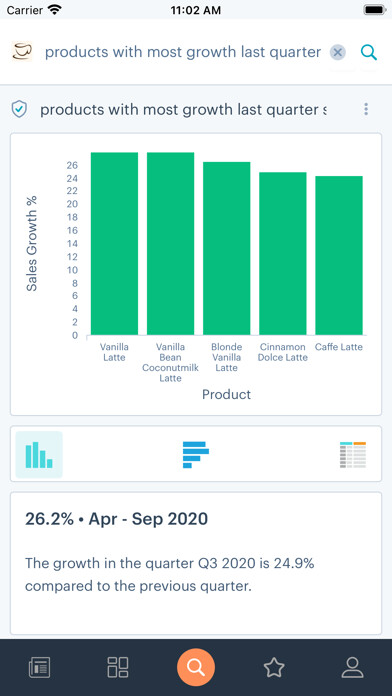Tap the verified shield badge icon
Screen dimensions: 392x696
click(x=19, y=109)
